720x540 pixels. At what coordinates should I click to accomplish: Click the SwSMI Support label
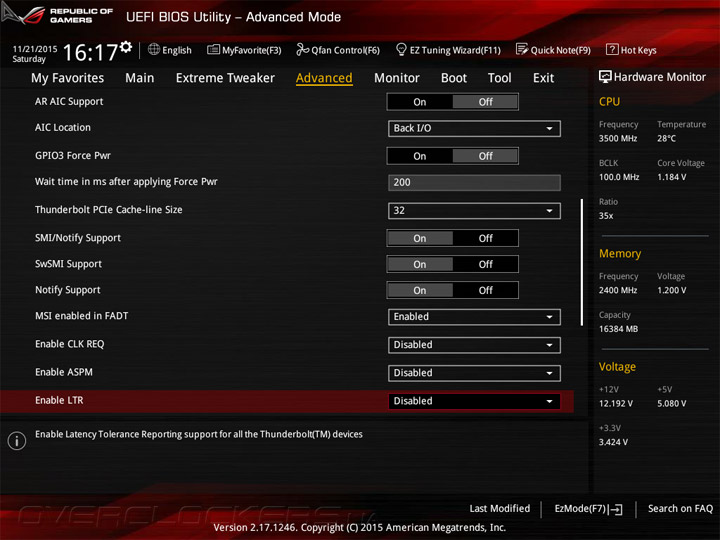point(68,264)
